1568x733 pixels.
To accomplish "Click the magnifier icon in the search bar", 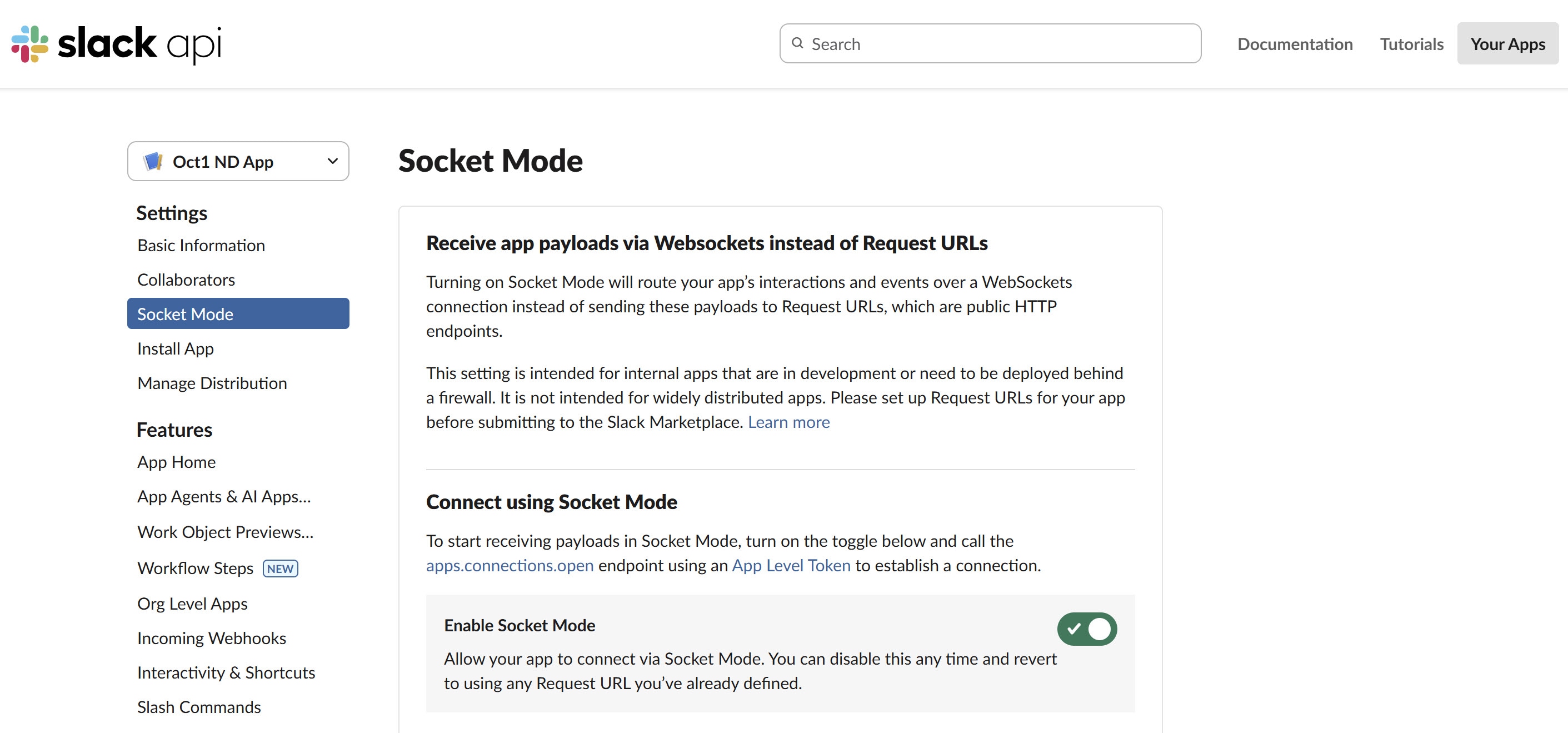I will coord(798,43).
